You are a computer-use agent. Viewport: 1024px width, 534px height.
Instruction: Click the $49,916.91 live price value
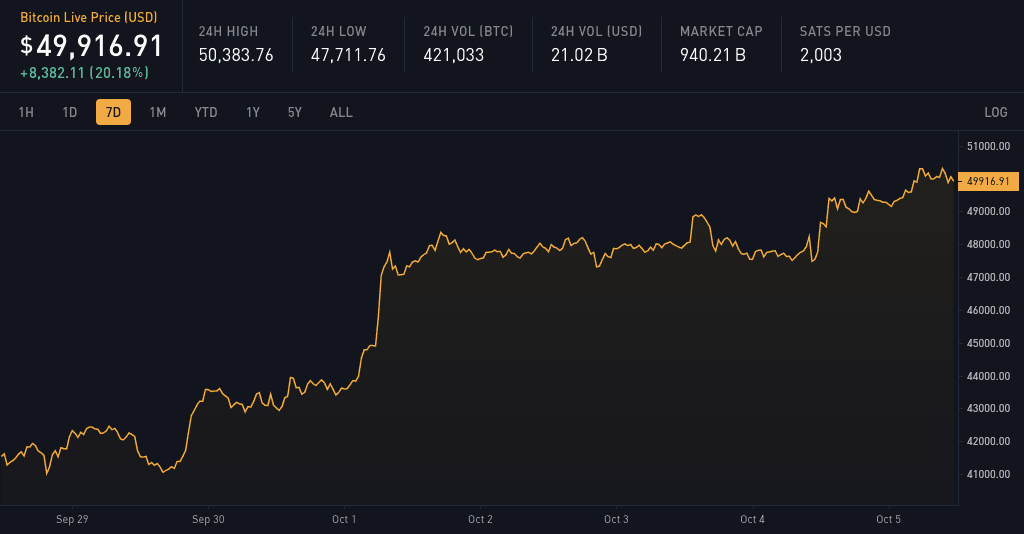(92, 46)
